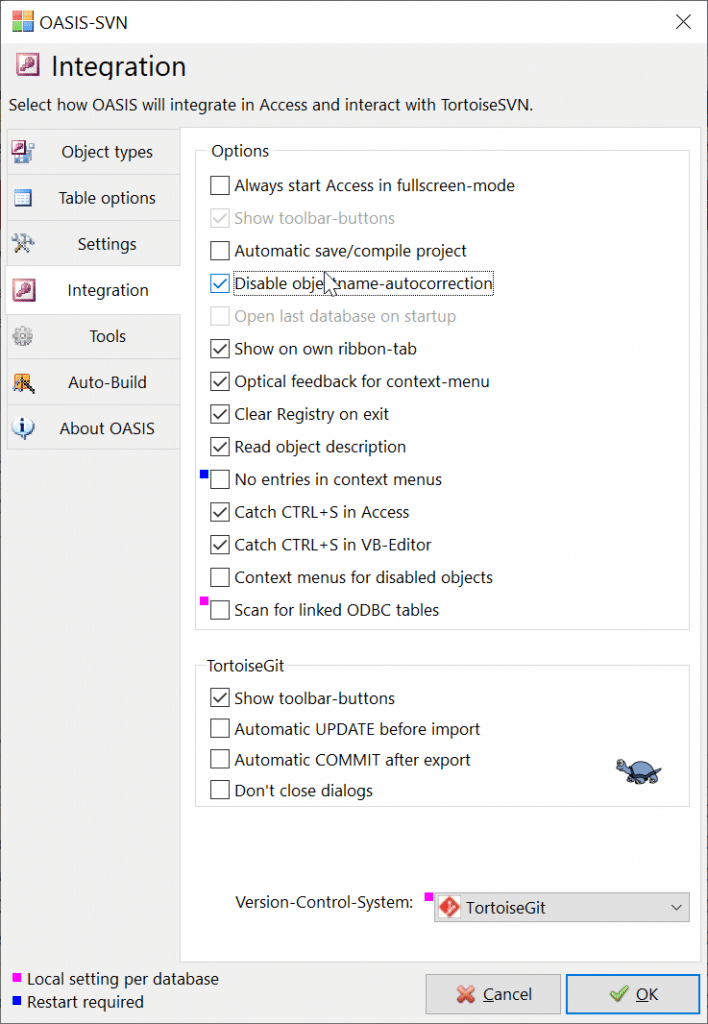Click the Tools gear icon
The height and width of the screenshot is (1024, 708).
point(23,336)
